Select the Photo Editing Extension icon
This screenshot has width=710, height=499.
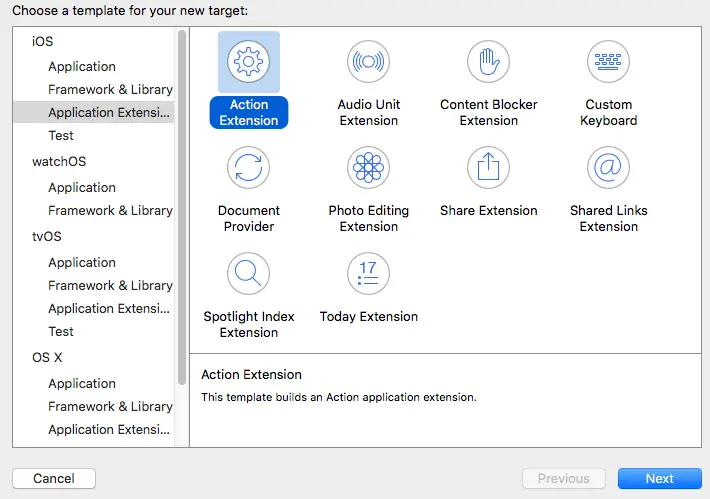point(368,167)
